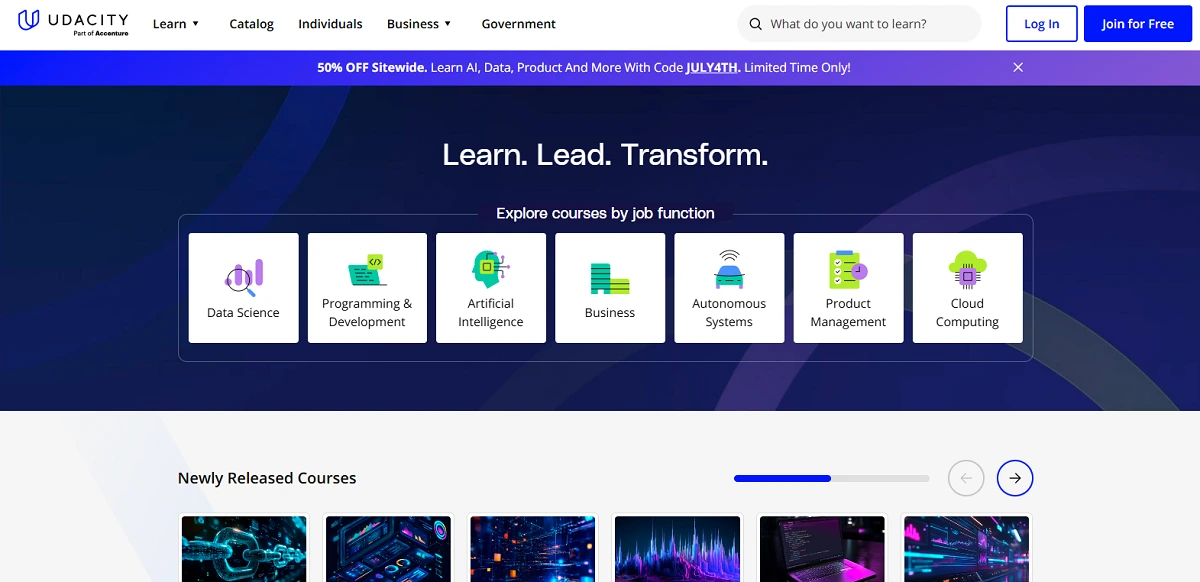Choose the Artificial Intelligence head icon
The width and height of the screenshot is (1200, 582).
tap(490, 269)
